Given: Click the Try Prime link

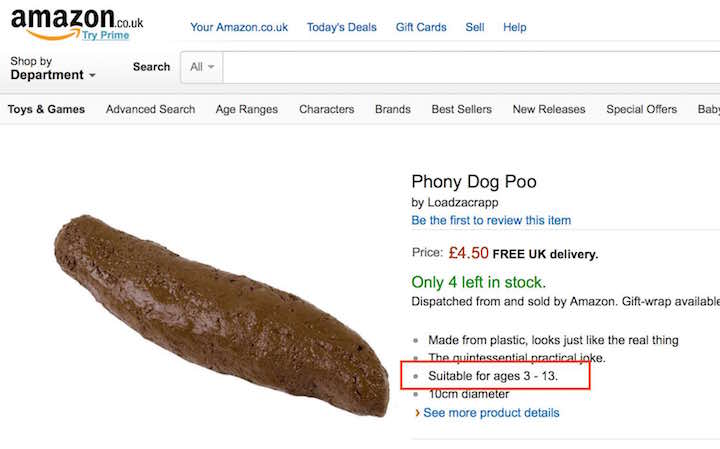Looking at the screenshot, I should coord(106,36).
